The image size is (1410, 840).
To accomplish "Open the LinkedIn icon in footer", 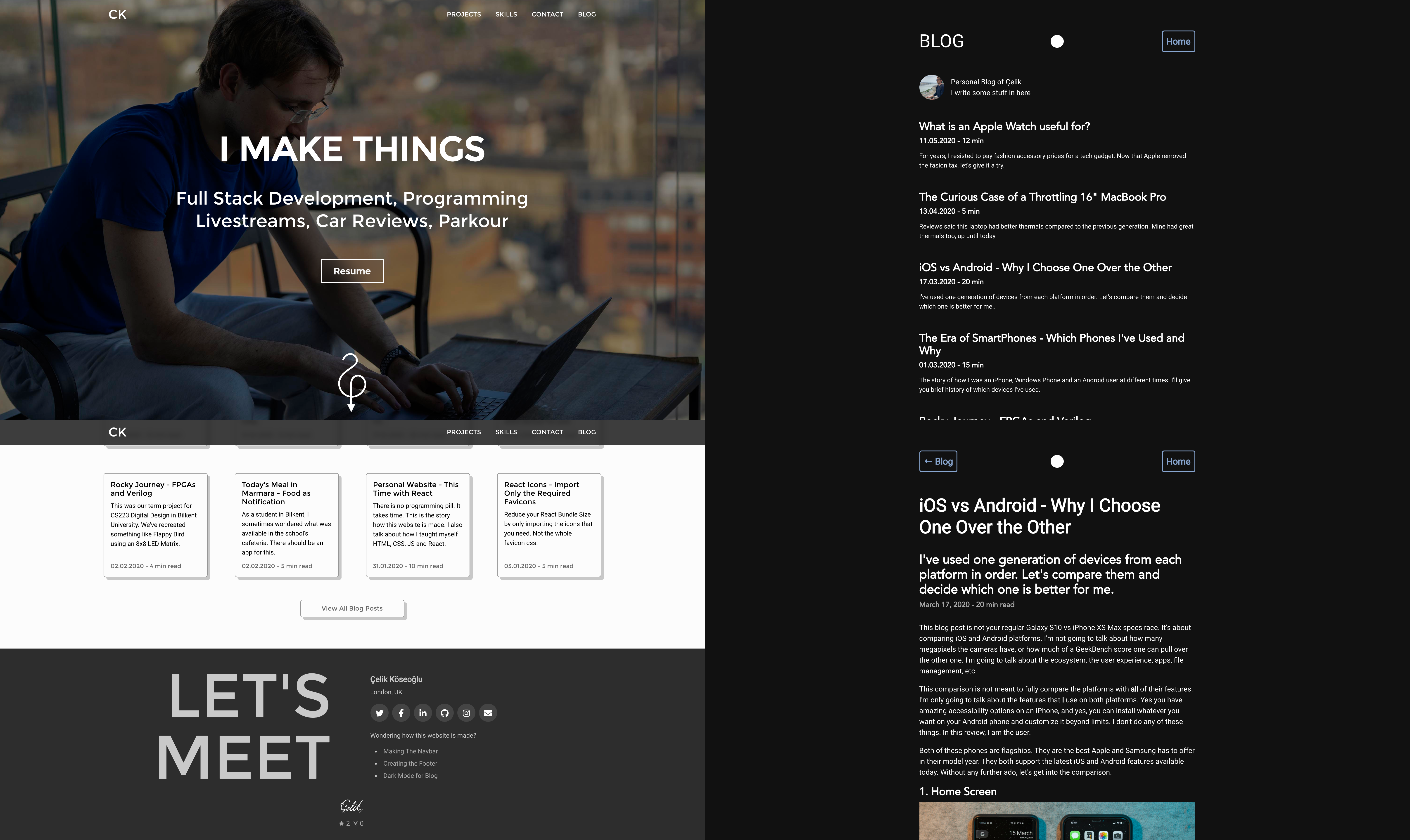I will click(x=423, y=713).
